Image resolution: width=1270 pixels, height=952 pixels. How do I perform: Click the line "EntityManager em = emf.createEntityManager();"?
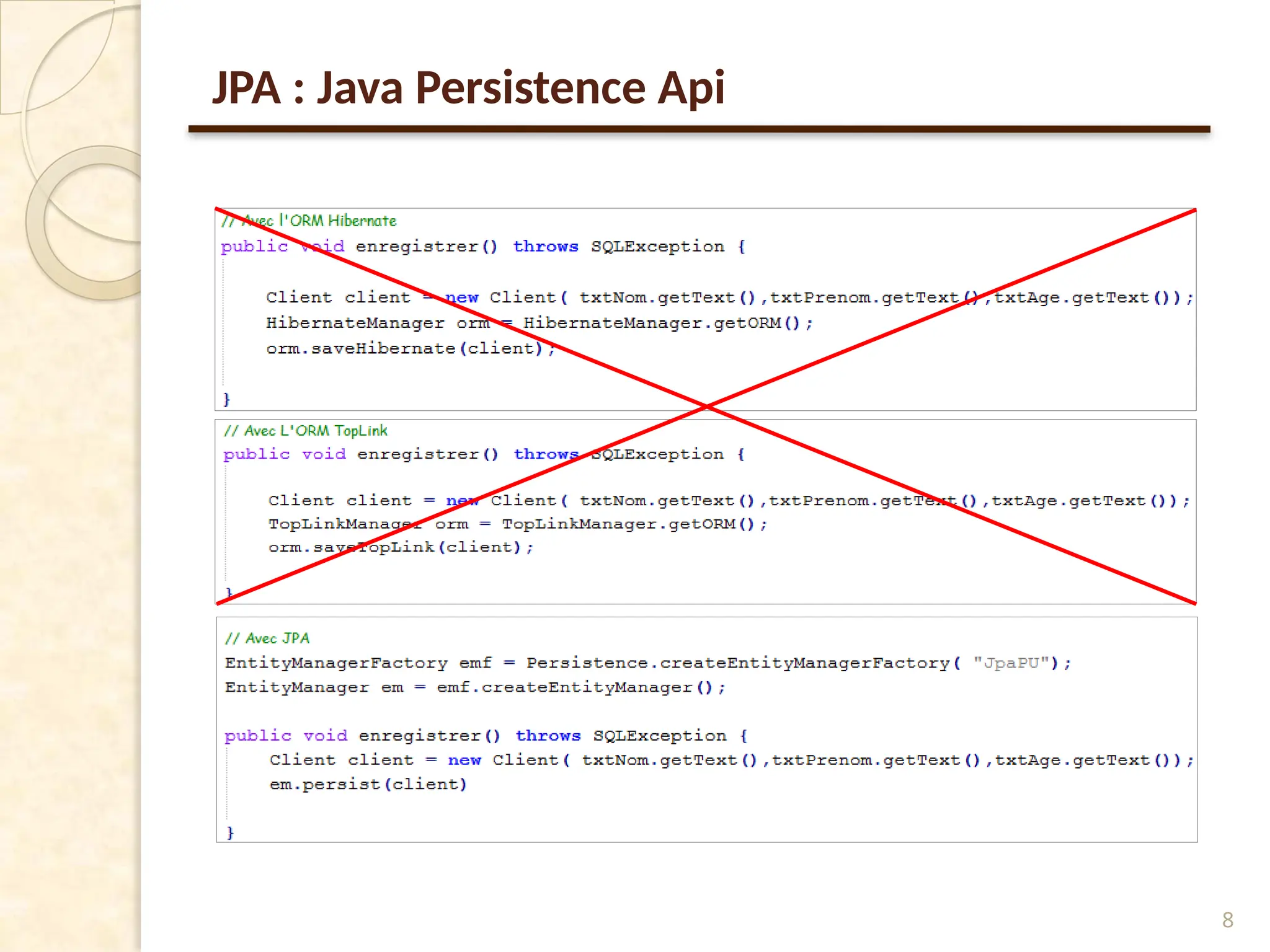click(475, 688)
